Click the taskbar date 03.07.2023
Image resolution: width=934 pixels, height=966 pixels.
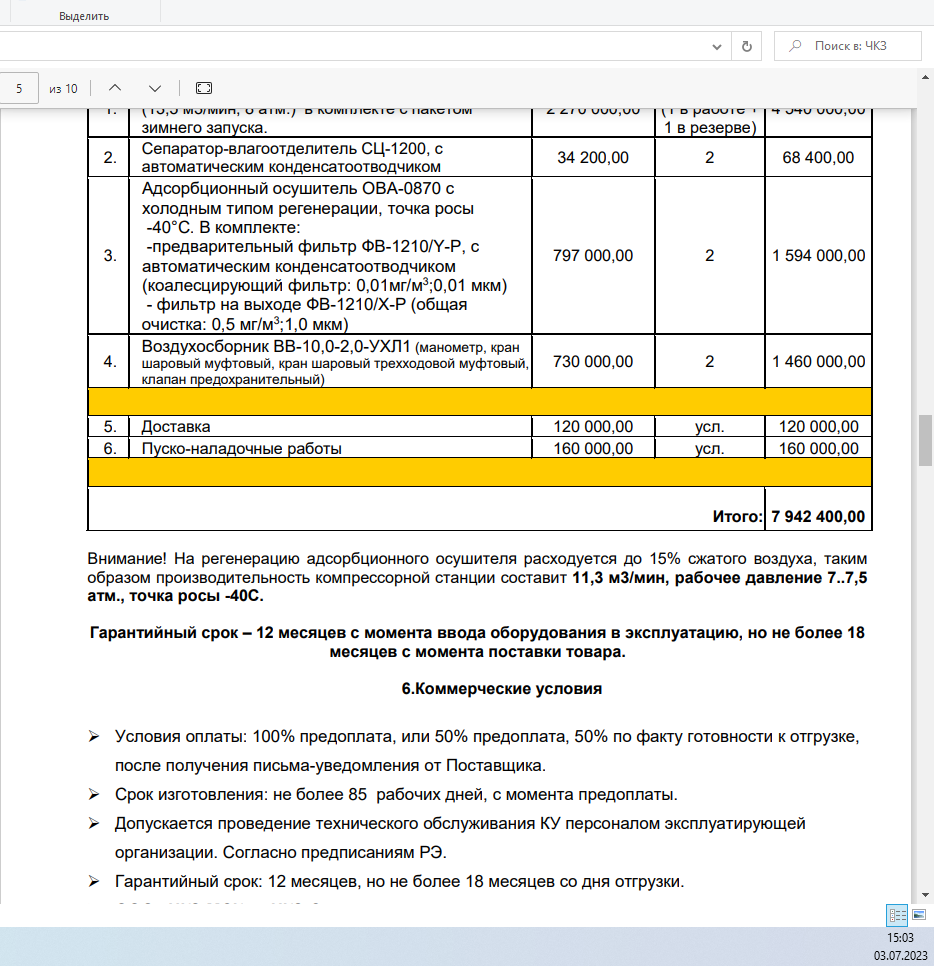coord(900,956)
